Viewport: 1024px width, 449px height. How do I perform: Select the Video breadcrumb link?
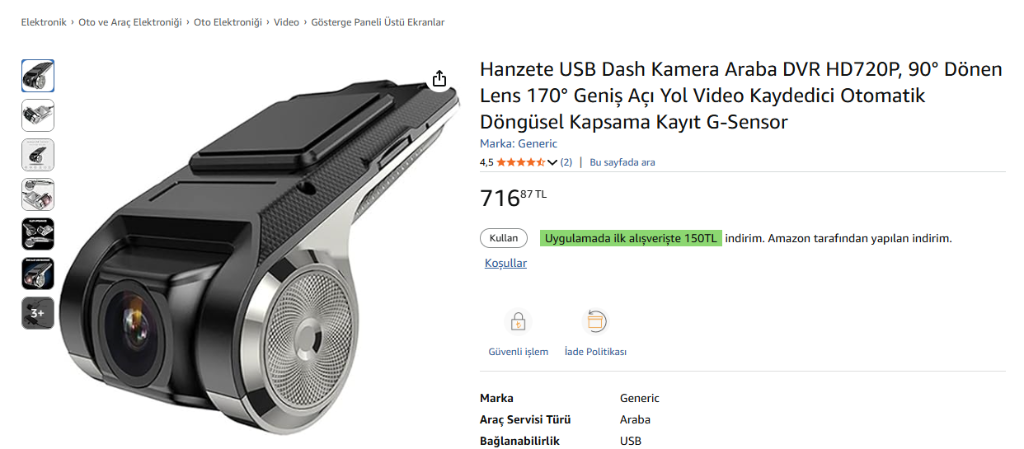[286, 22]
